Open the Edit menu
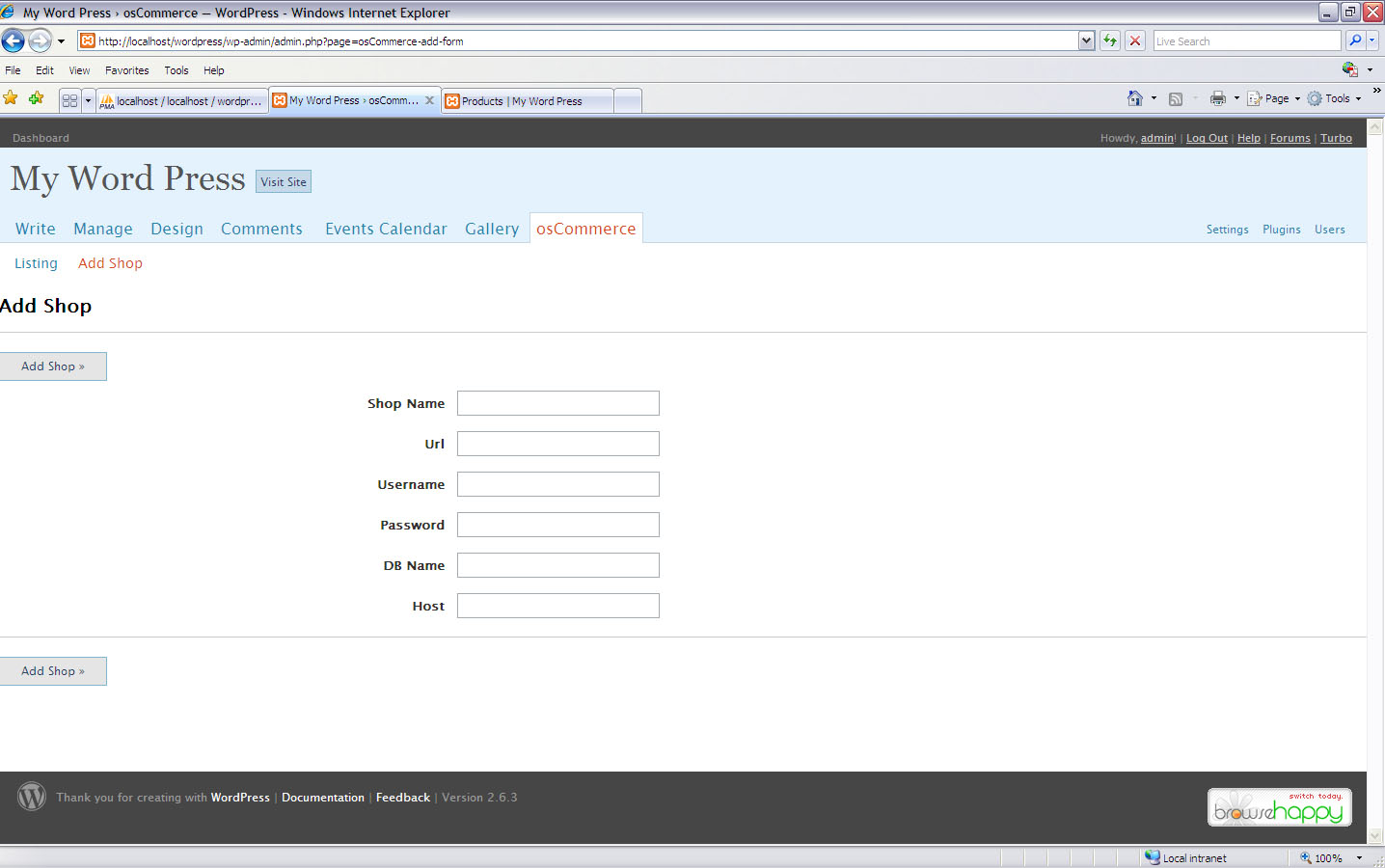This screenshot has height=868, width=1385. pos(44,70)
